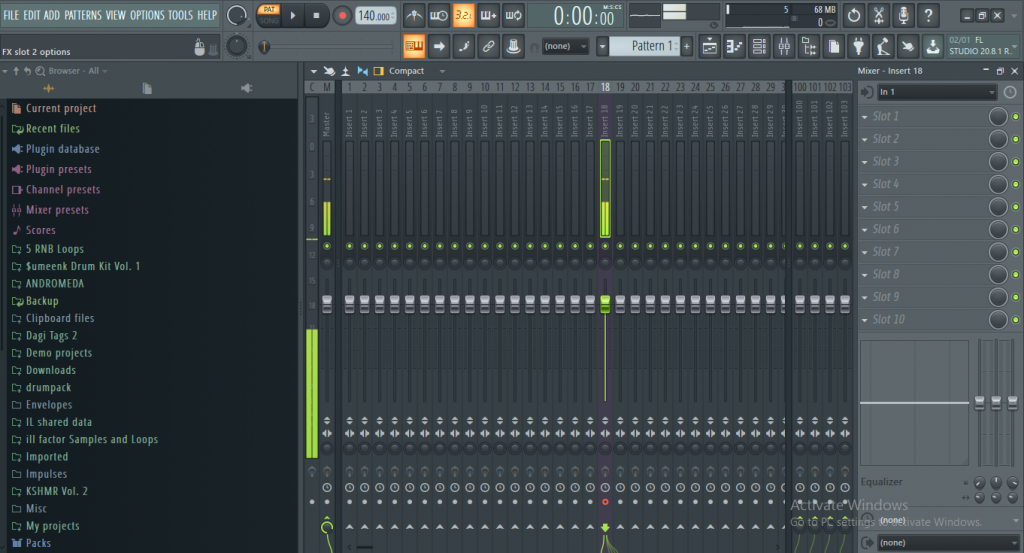Viewport: 1024px width, 553px height.
Task: Mute the Master track green LED
Action: click(x=327, y=246)
